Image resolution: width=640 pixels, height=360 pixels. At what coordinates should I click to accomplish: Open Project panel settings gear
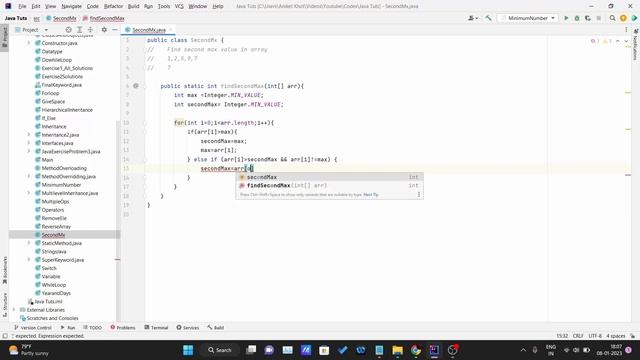click(x=104, y=30)
